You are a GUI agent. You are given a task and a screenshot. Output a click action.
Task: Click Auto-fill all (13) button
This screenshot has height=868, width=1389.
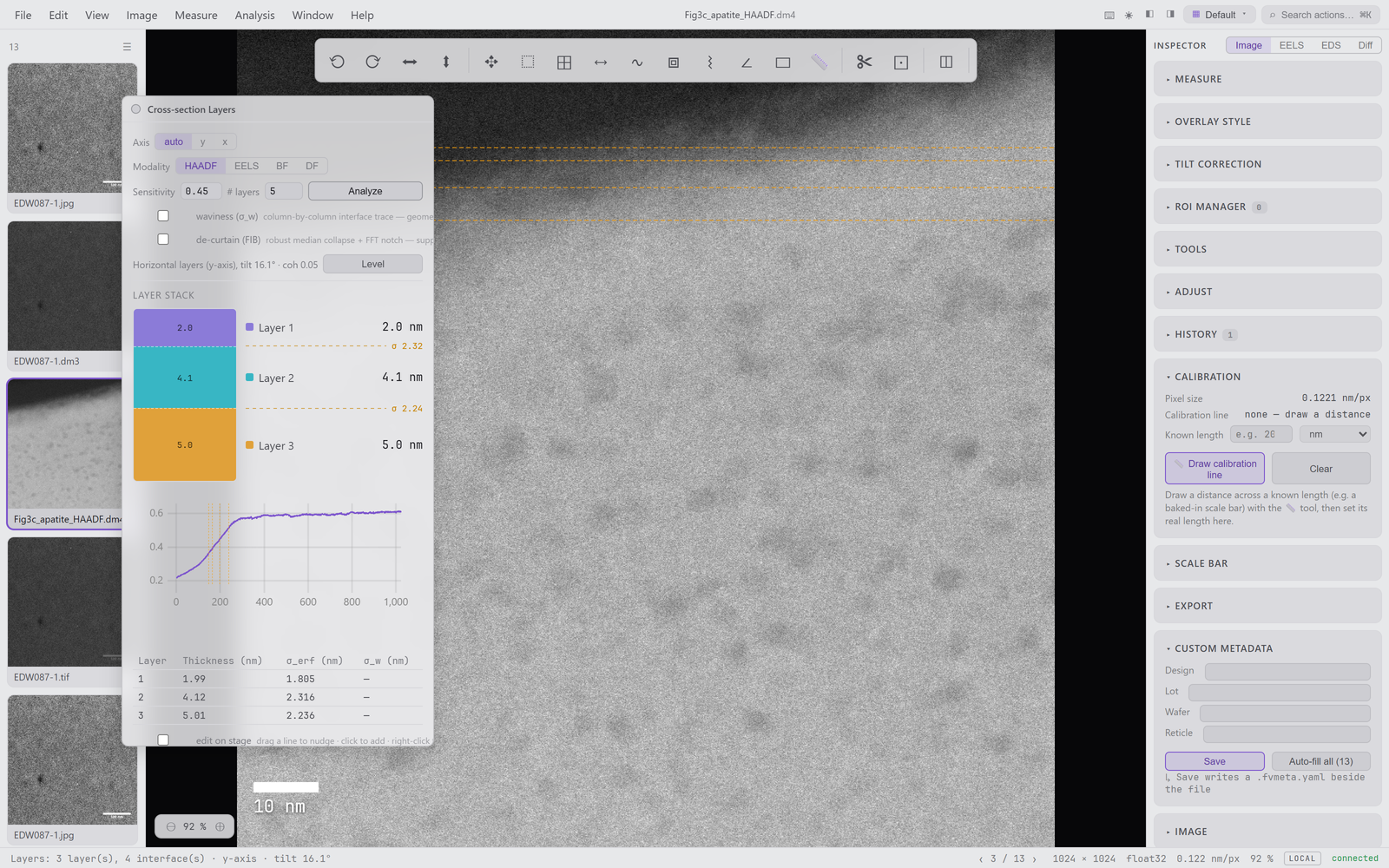[1320, 761]
